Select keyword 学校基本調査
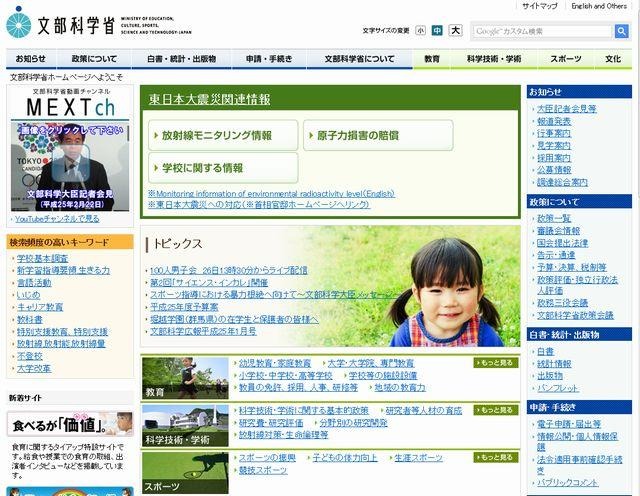640x496 pixels. [x=42, y=258]
